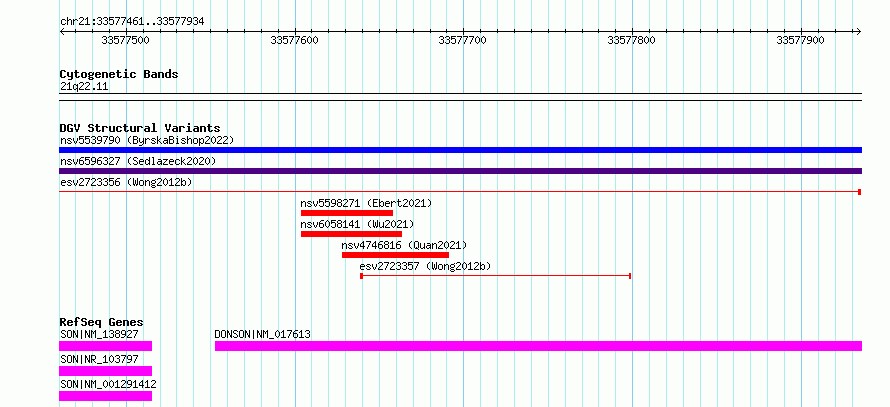The height and width of the screenshot is (407, 890).
Task: Click the nsv6596327 (Sedlazeck2020) label
Action: tap(138, 161)
